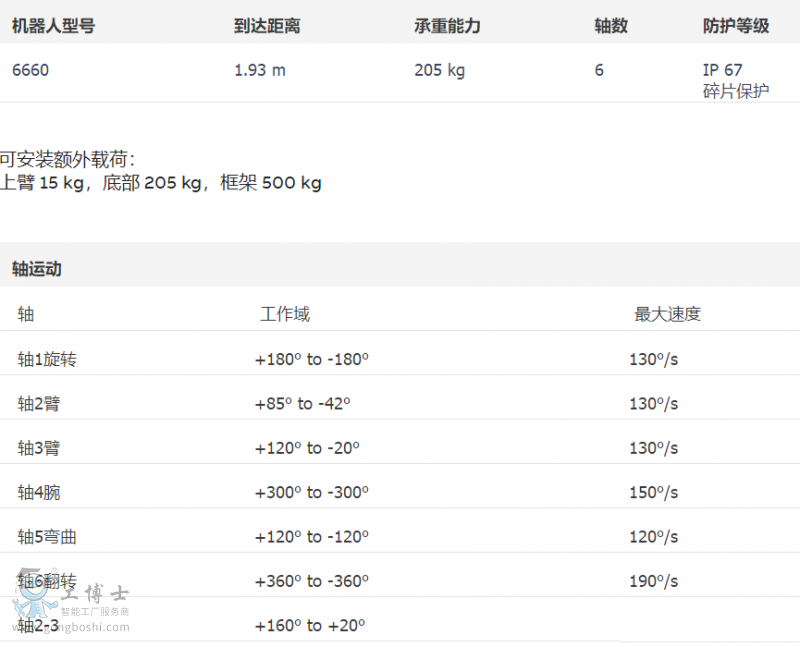Select the 轴5弯曲 maximum speed 120º/s
Screen dimensions: 800x647
[657, 536]
